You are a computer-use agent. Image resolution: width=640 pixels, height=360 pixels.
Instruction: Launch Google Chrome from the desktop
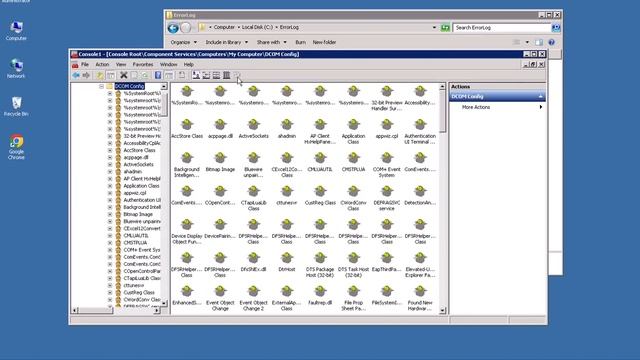tap(16, 147)
